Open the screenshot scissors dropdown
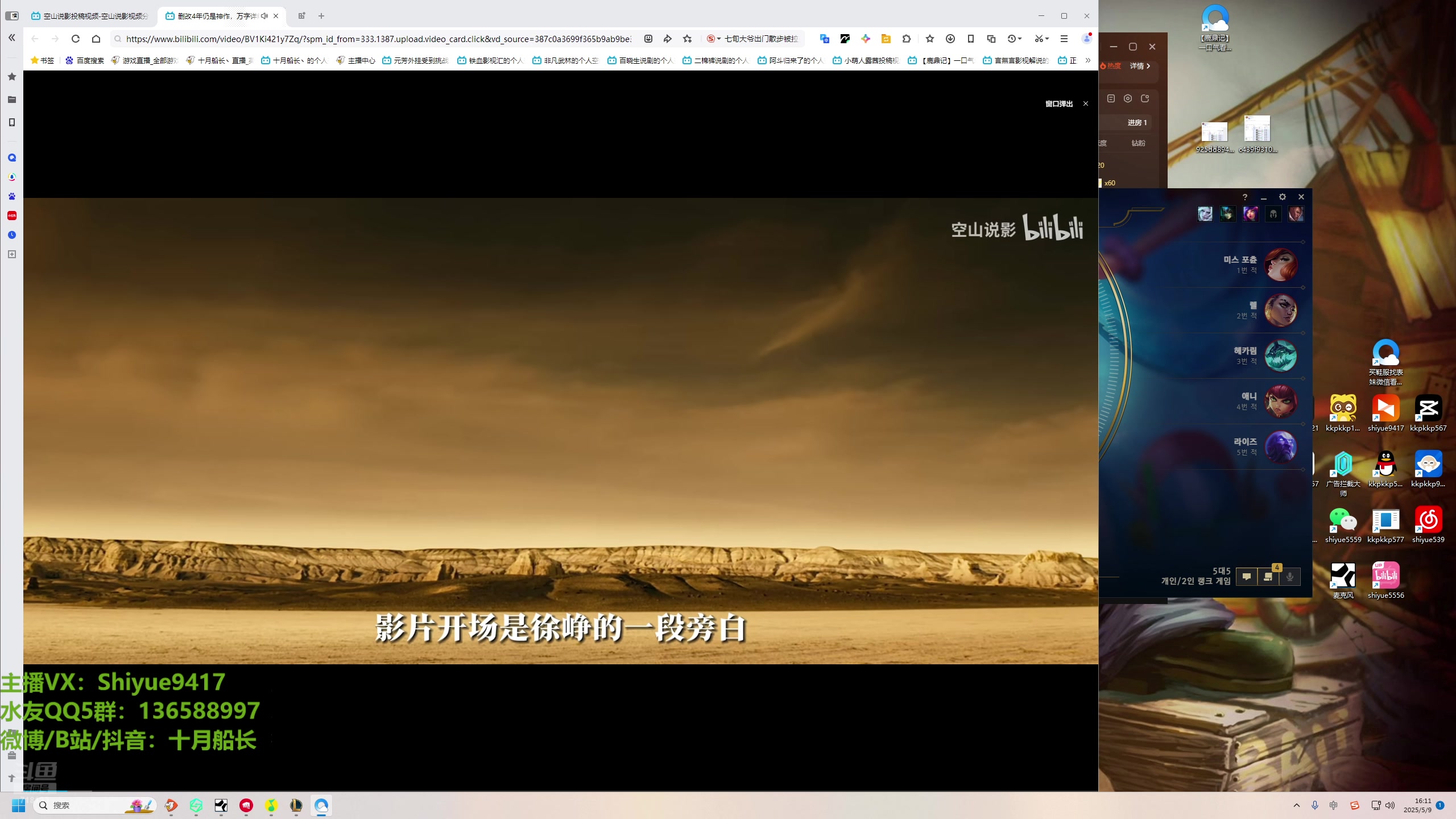 1041,39
